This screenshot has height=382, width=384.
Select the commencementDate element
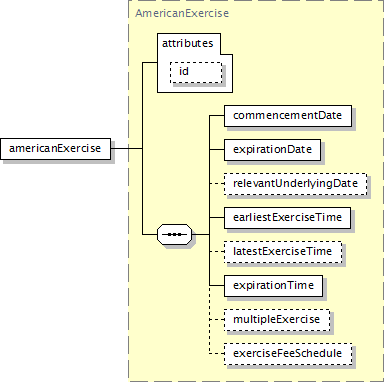click(288, 116)
